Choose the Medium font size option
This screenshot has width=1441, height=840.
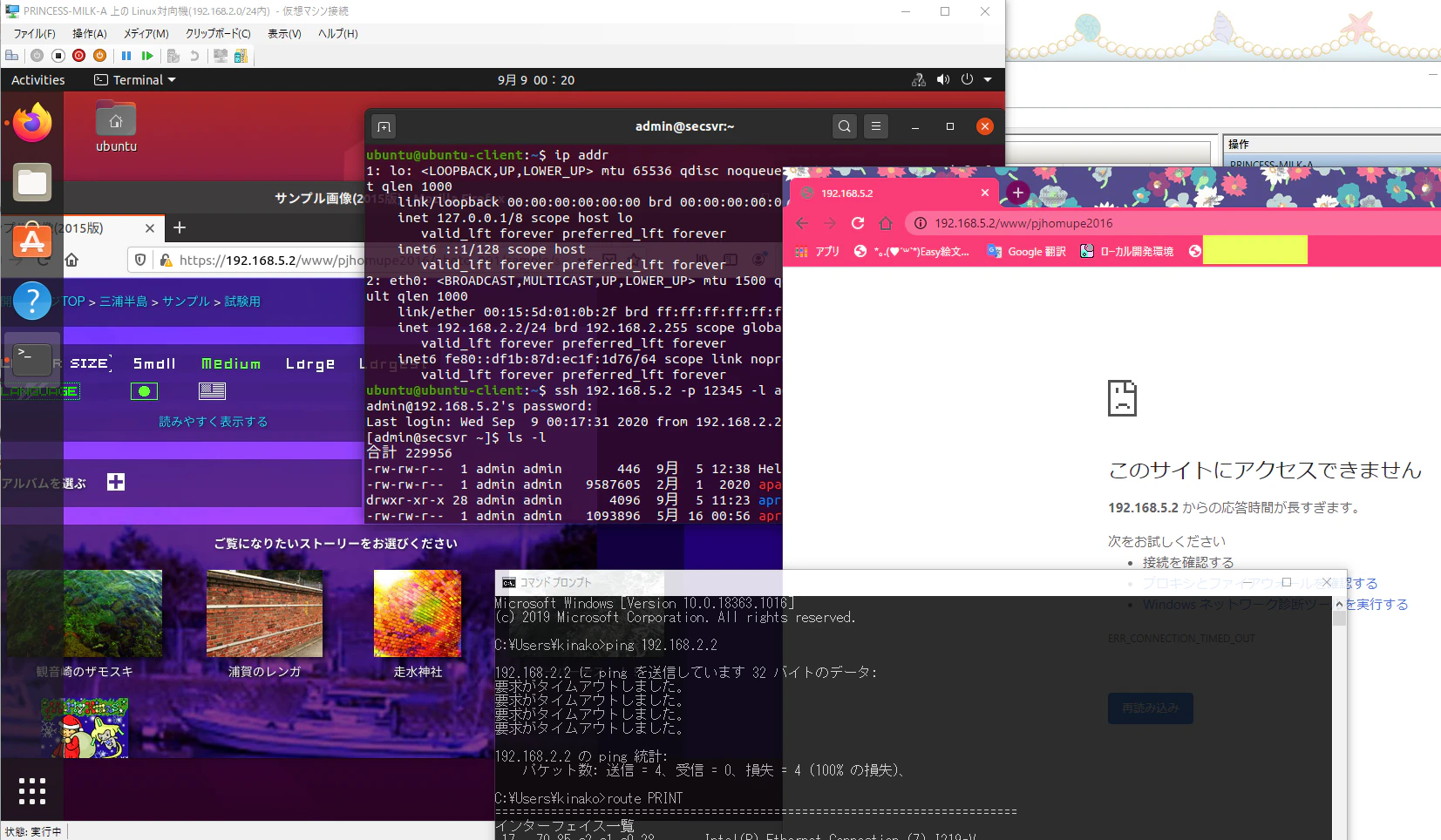click(x=231, y=363)
